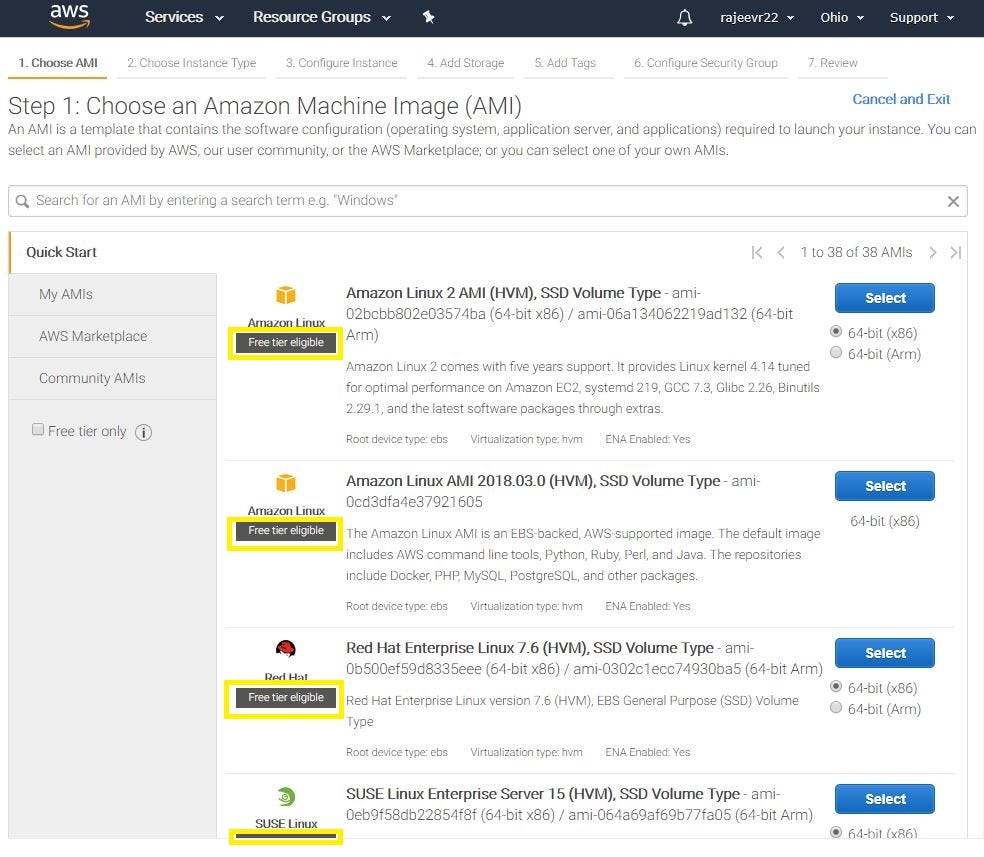Click the SUSE Linux logo icon
This screenshot has height=857, width=984.
point(284,796)
